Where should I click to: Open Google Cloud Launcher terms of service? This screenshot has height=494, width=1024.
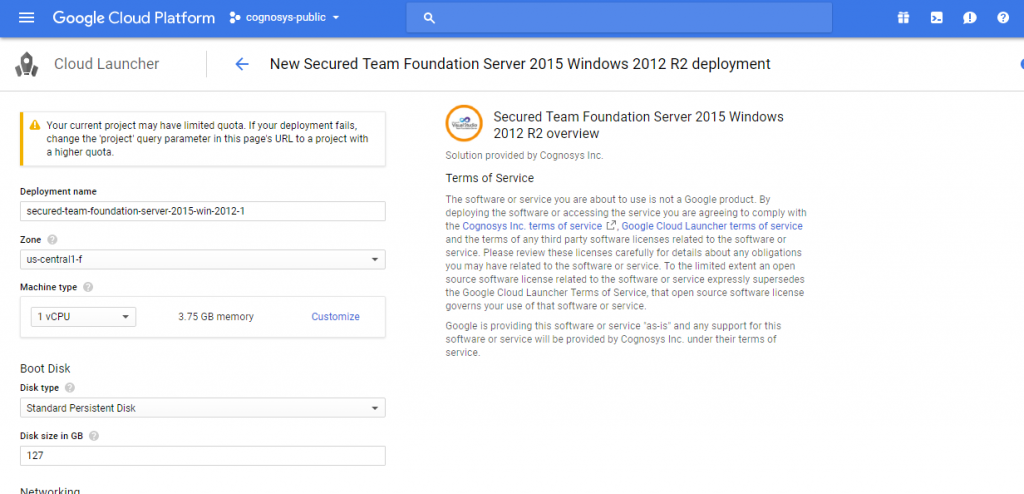712,226
